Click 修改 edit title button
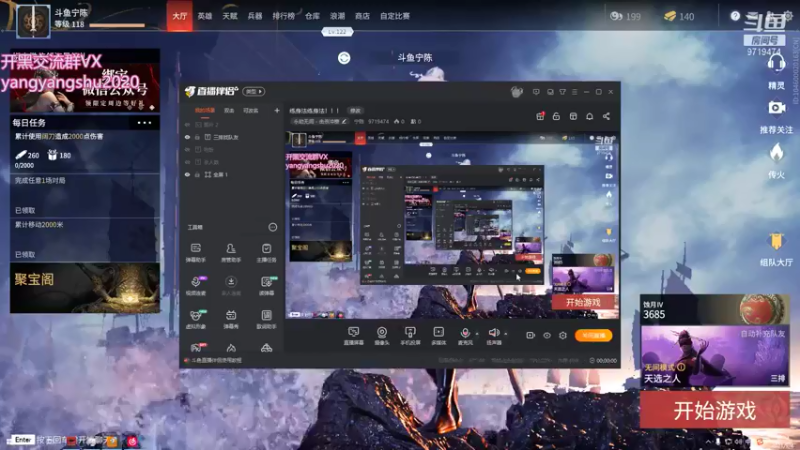The width and height of the screenshot is (800, 450). 355,110
